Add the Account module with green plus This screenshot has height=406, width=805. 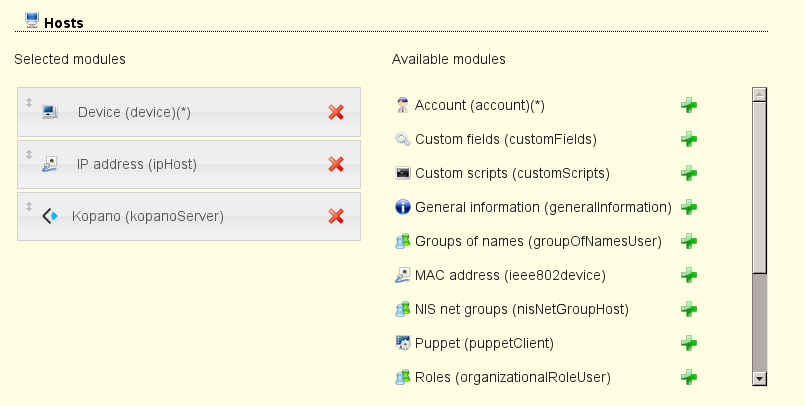point(689,105)
